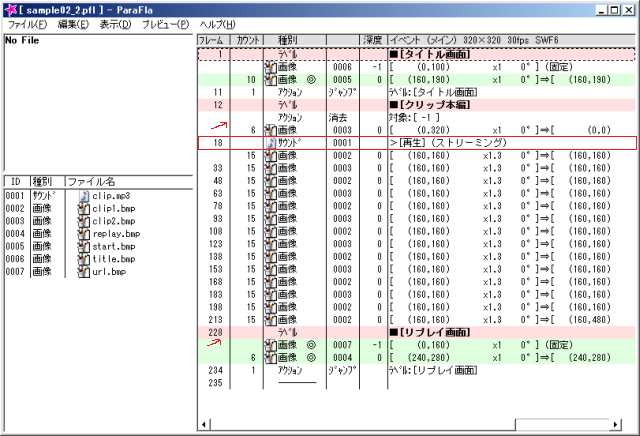640x436 pixels.
Task: Select file name title.bmp
Action: [114, 259]
